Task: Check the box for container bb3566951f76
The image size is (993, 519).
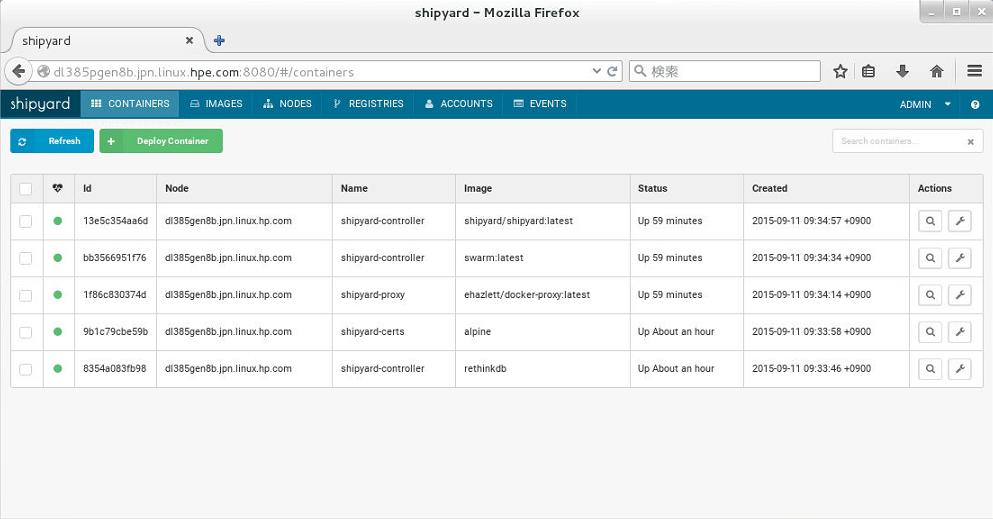Action: pos(25,258)
